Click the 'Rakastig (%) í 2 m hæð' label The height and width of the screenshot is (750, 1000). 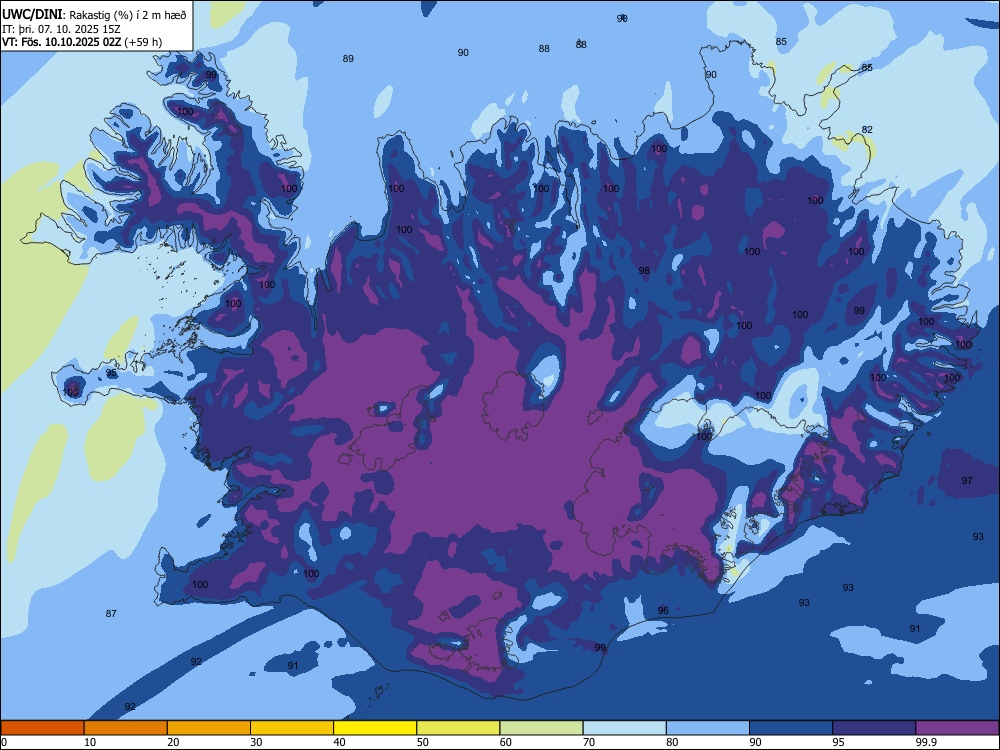point(128,15)
